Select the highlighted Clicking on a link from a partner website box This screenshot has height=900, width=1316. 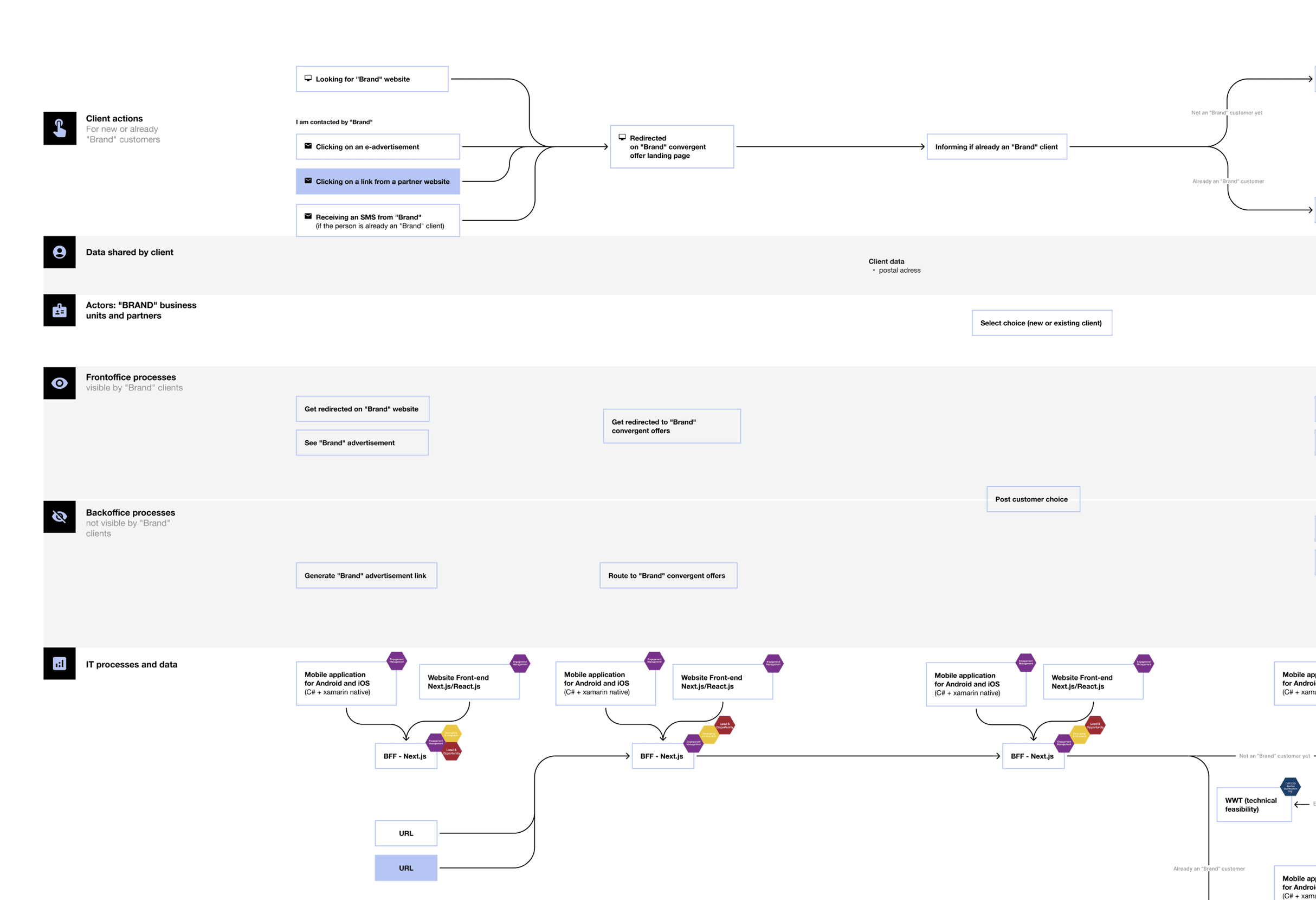378,181
